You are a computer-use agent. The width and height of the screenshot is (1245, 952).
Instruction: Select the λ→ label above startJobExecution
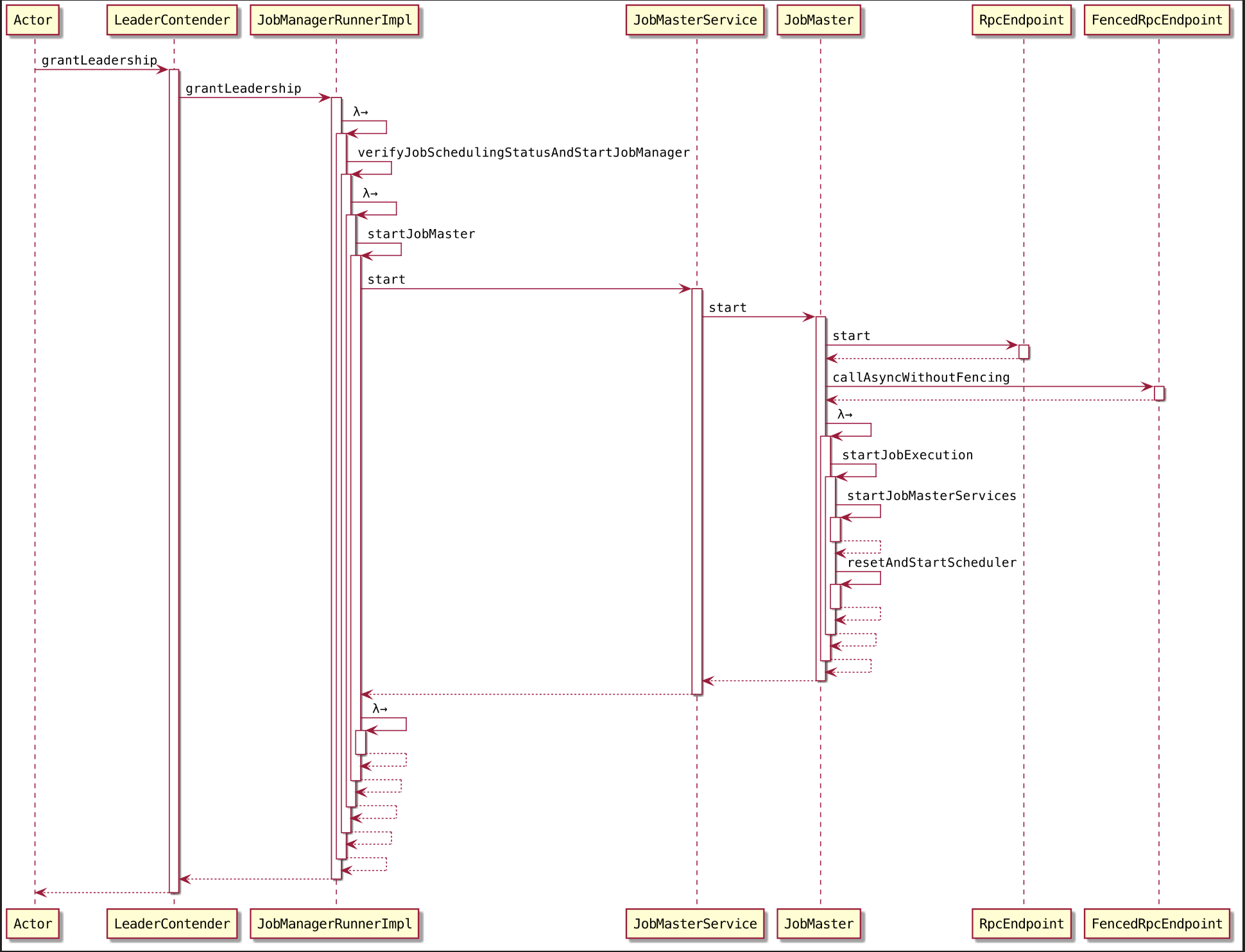coord(845,414)
